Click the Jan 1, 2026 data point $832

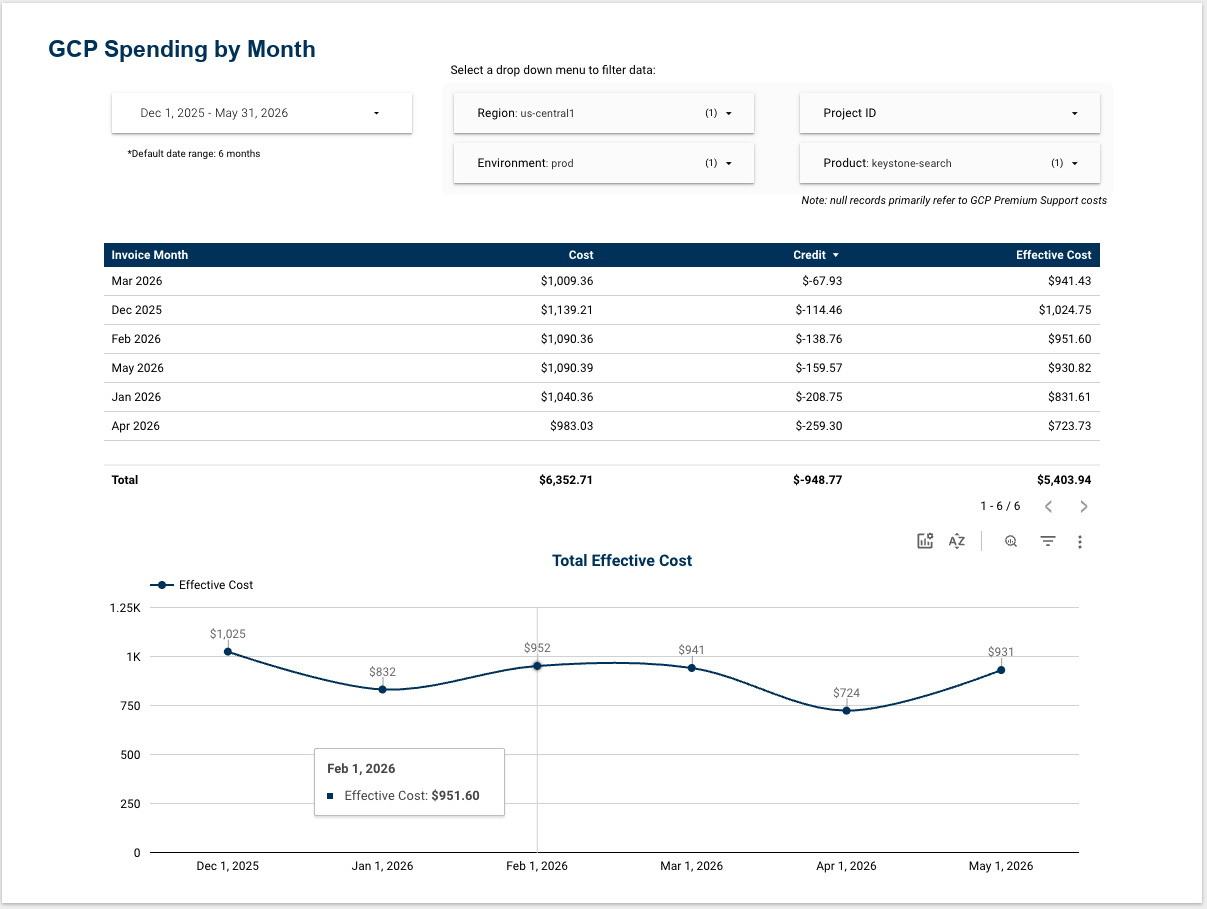(382, 689)
